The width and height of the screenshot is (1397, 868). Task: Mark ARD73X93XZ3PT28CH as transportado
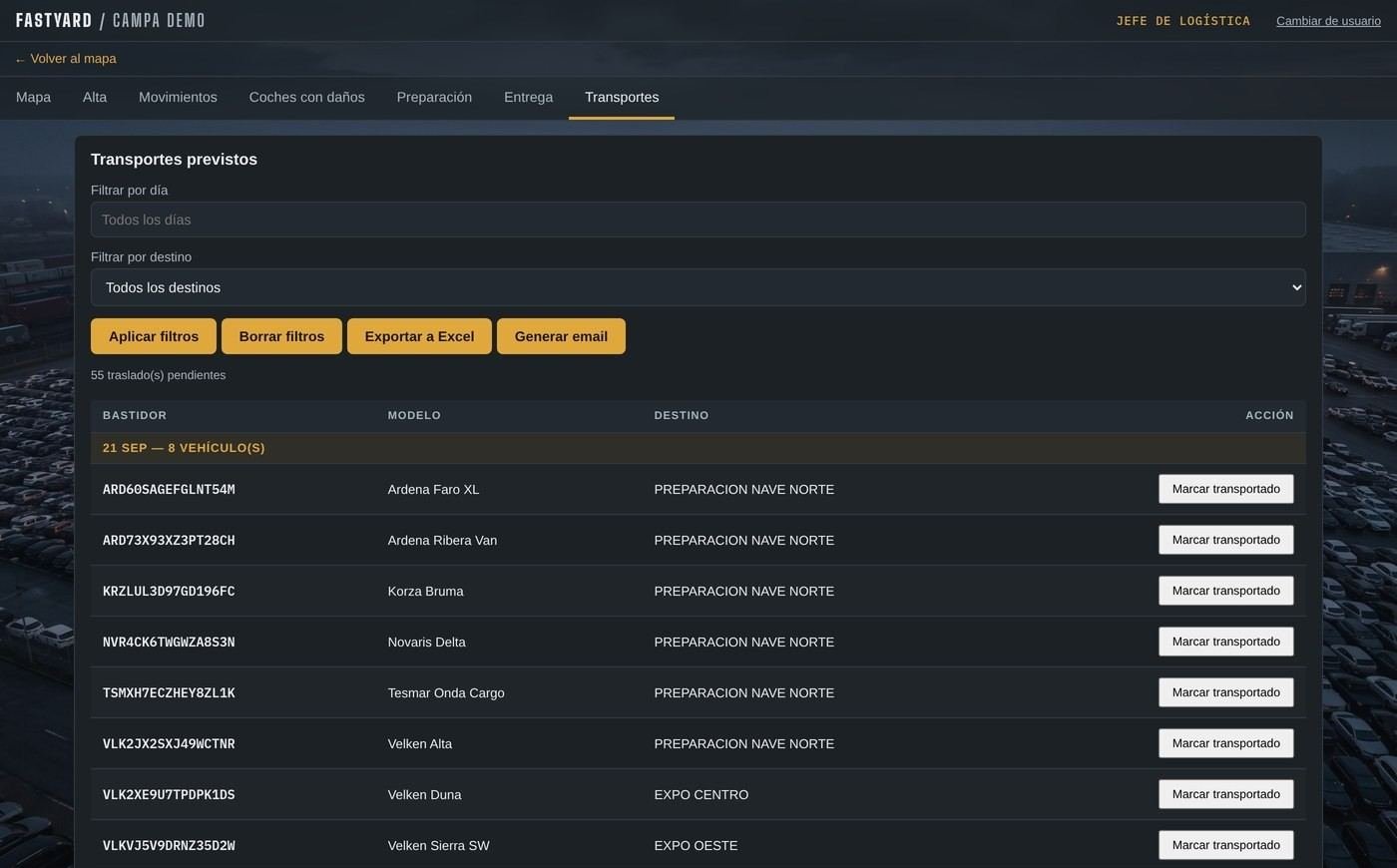point(1225,540)
